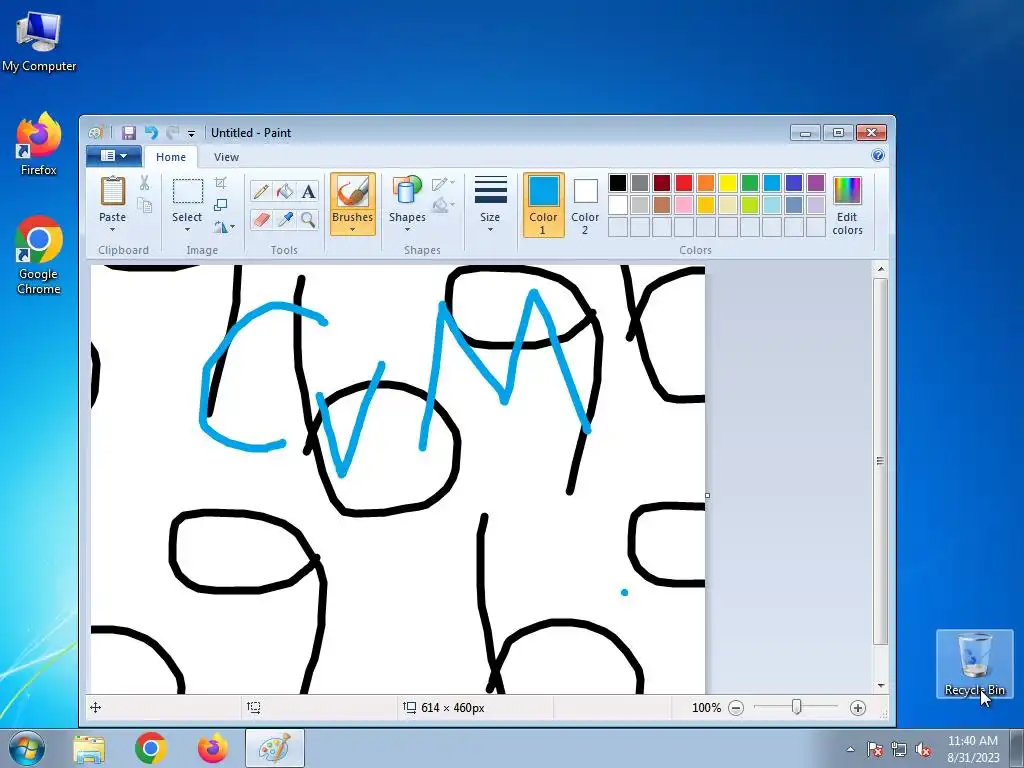Screen dimensions: 1024x768
Task: Expand the Brushes dropdown arrow
Action: (352, 230)
